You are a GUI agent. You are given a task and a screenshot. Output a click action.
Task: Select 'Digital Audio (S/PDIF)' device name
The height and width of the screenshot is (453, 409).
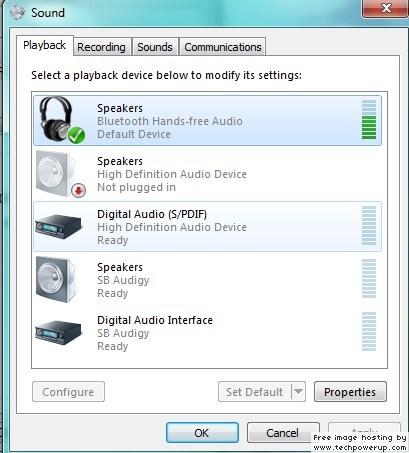click(x=152, y=214)
